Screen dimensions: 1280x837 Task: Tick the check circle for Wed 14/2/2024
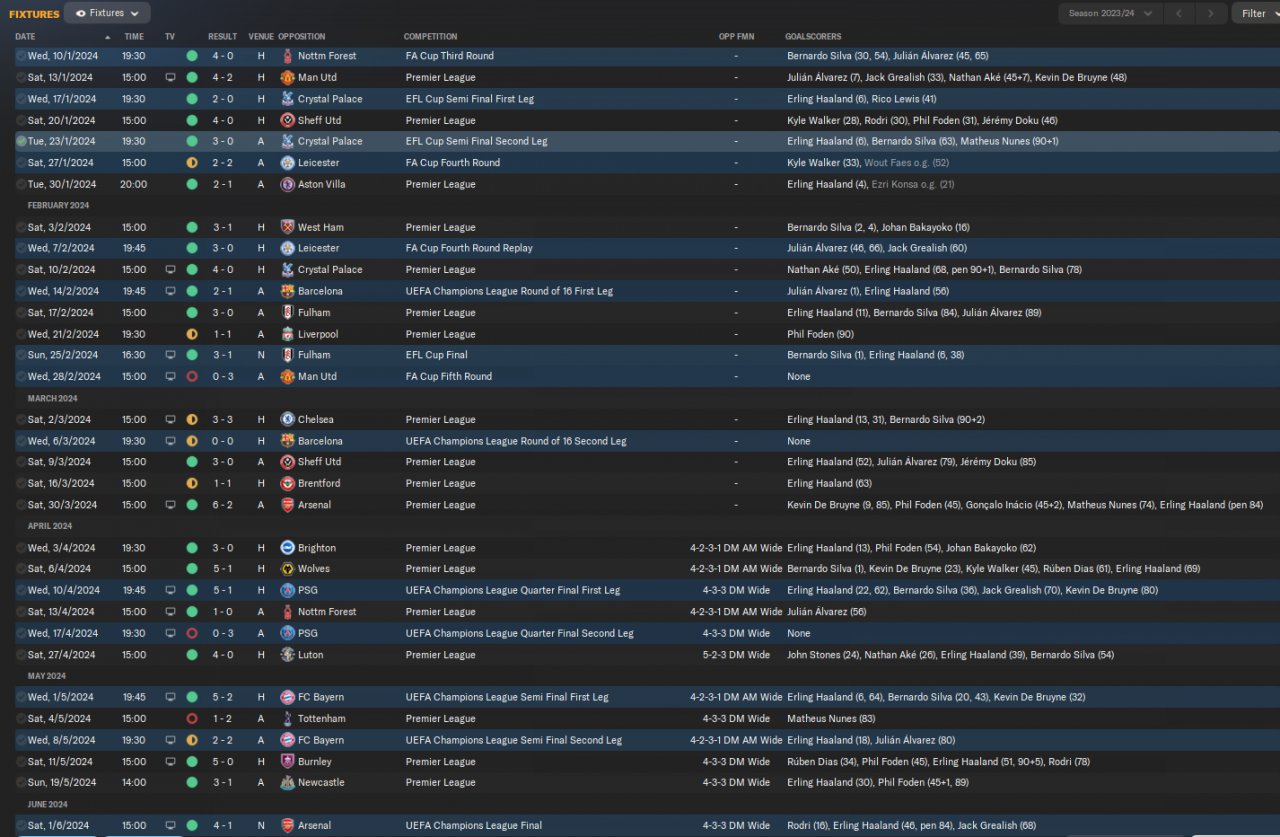click(x=21, y=291)
